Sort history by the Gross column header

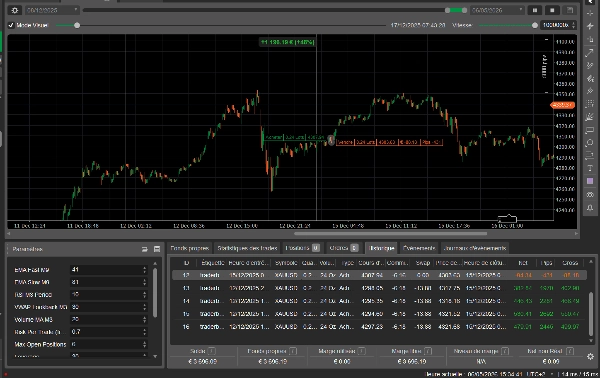[570, 263]
